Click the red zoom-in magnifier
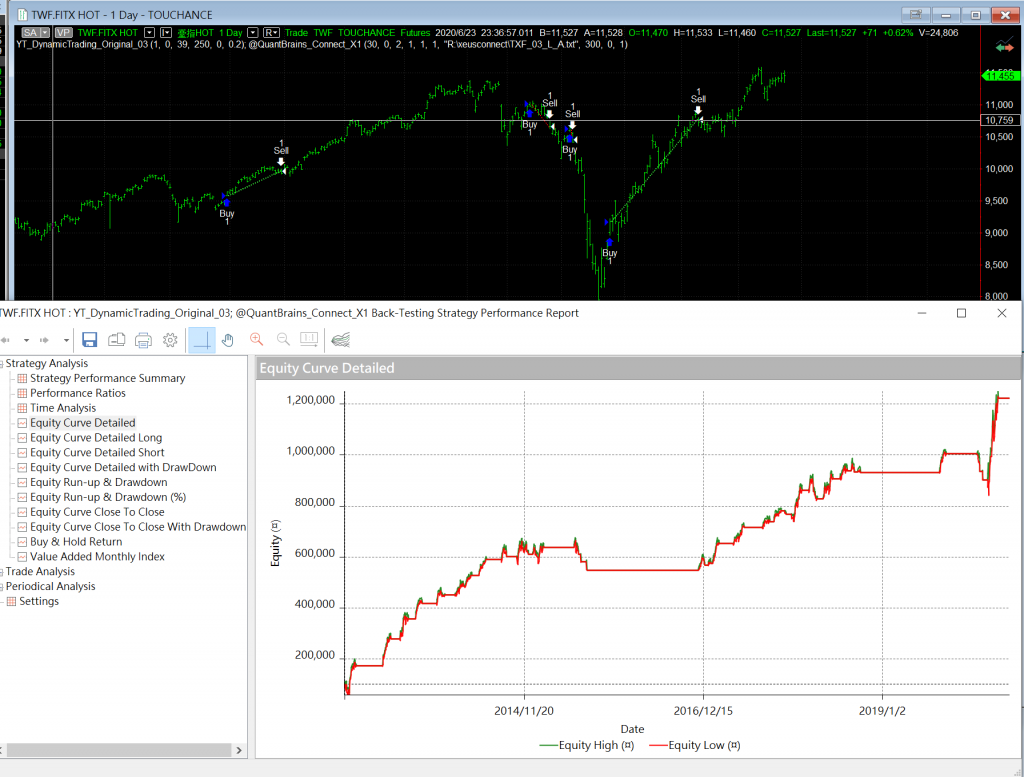This screenshot has width=1024, height=777. click(256, 340)
